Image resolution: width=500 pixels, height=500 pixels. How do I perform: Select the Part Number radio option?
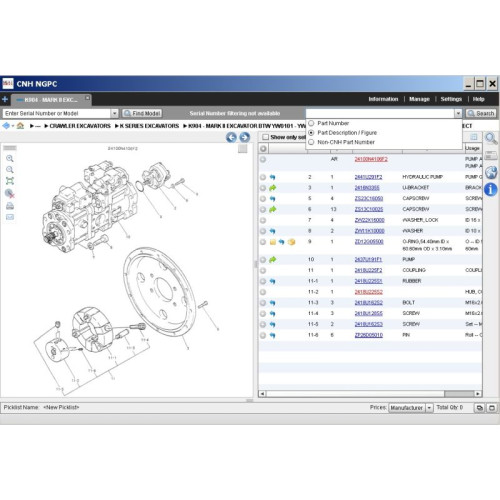(x=311, y=123)
